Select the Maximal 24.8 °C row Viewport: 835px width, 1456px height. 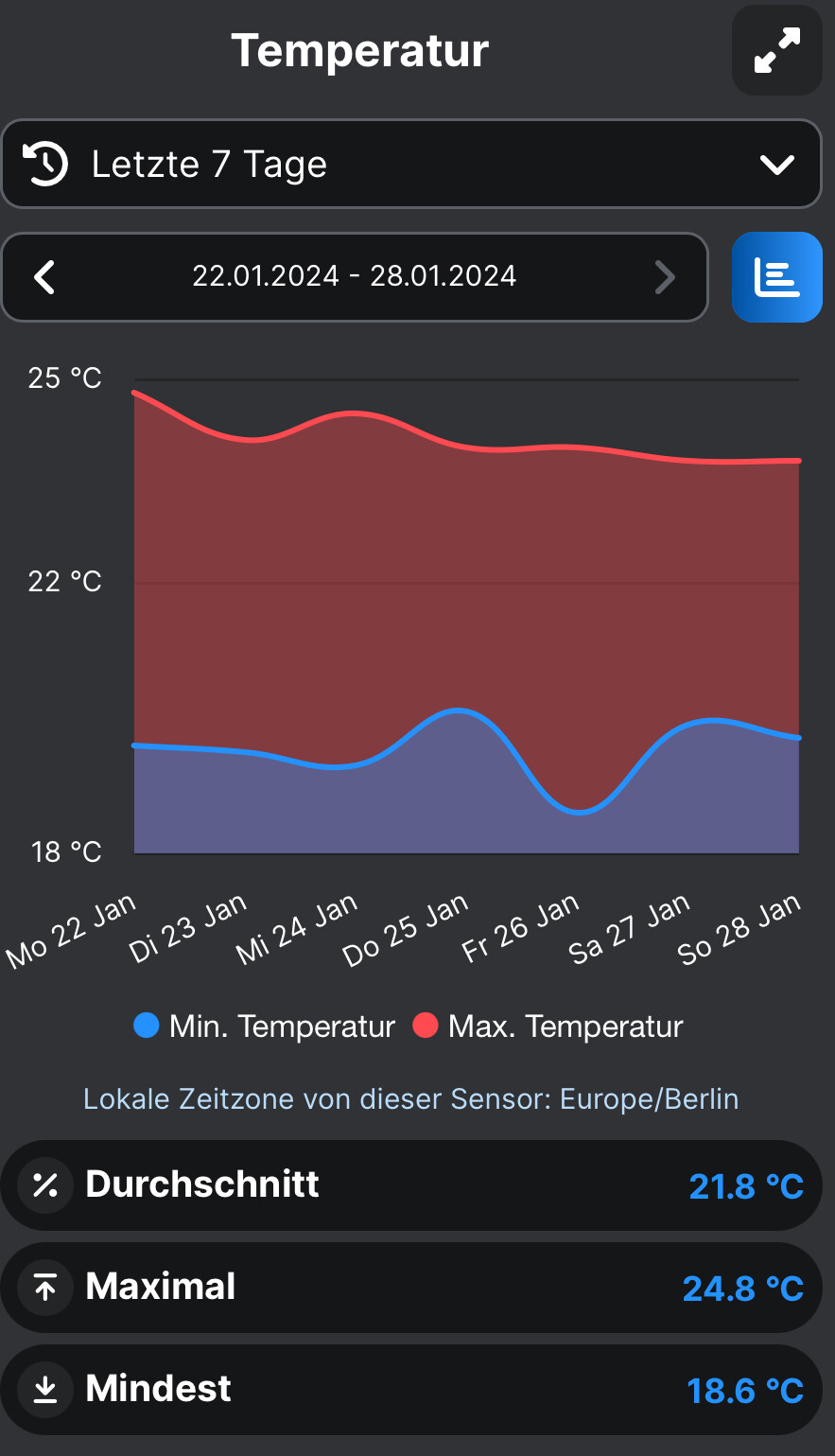coord(410,1288)
